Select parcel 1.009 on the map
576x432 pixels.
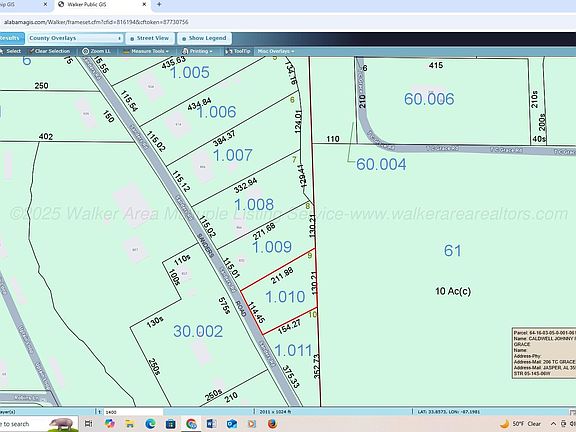272,247
